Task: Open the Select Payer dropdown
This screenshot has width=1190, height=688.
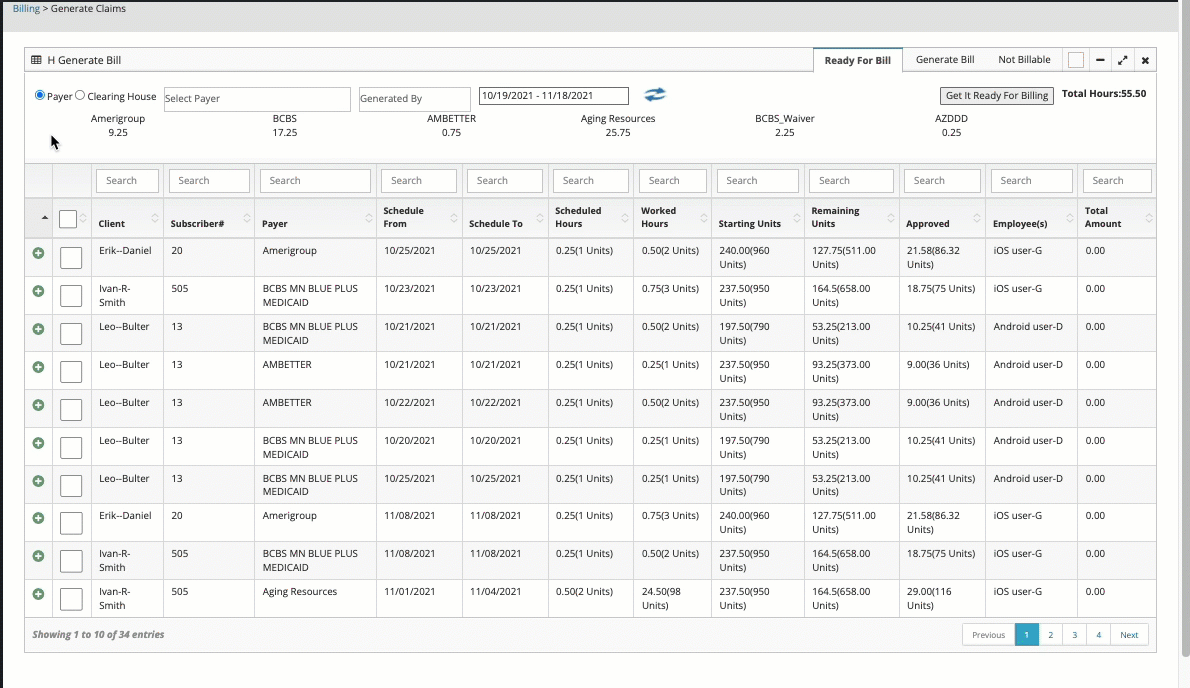Action: [x=257, y=99]
